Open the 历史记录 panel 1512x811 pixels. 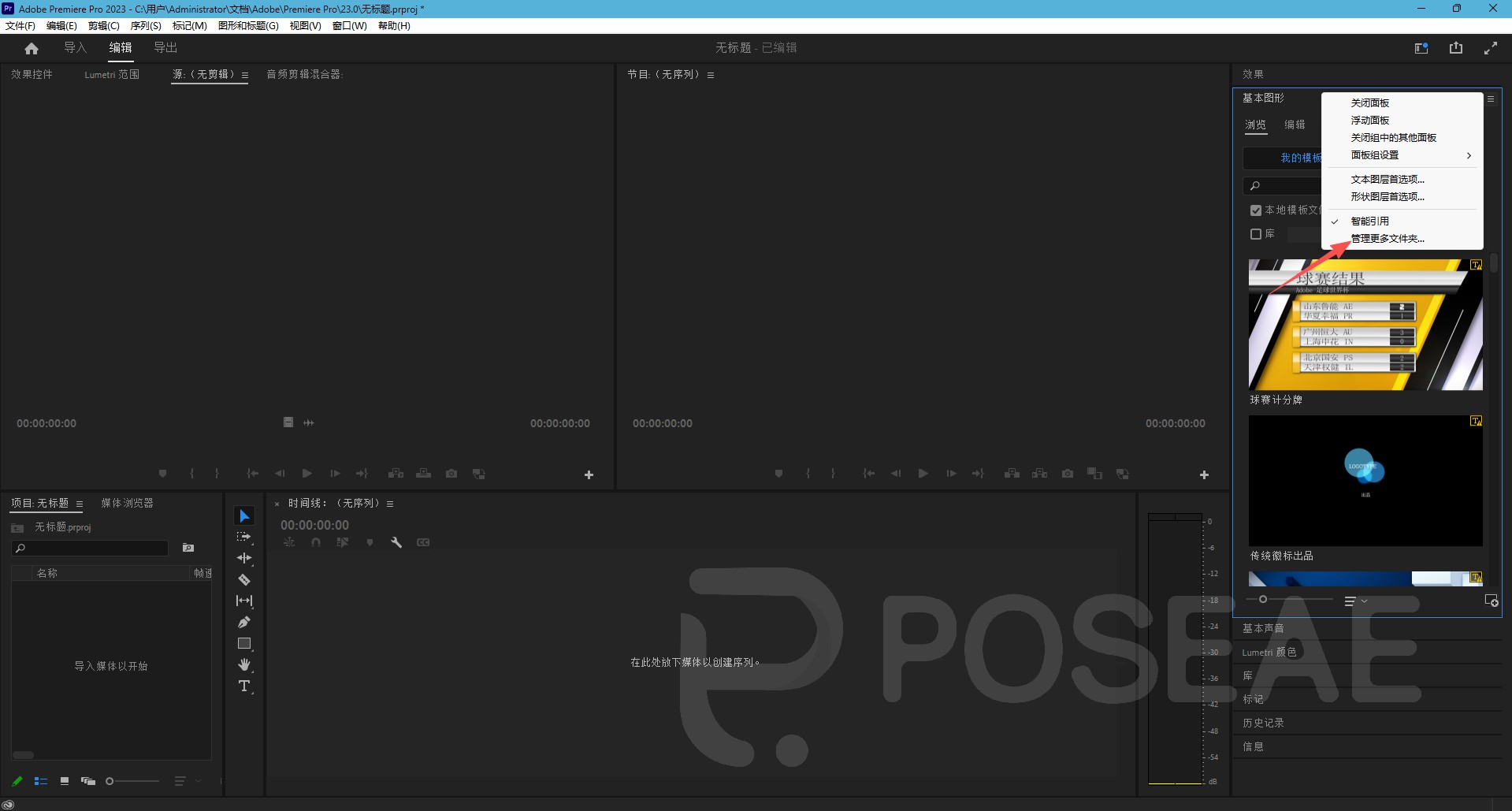1263,723
